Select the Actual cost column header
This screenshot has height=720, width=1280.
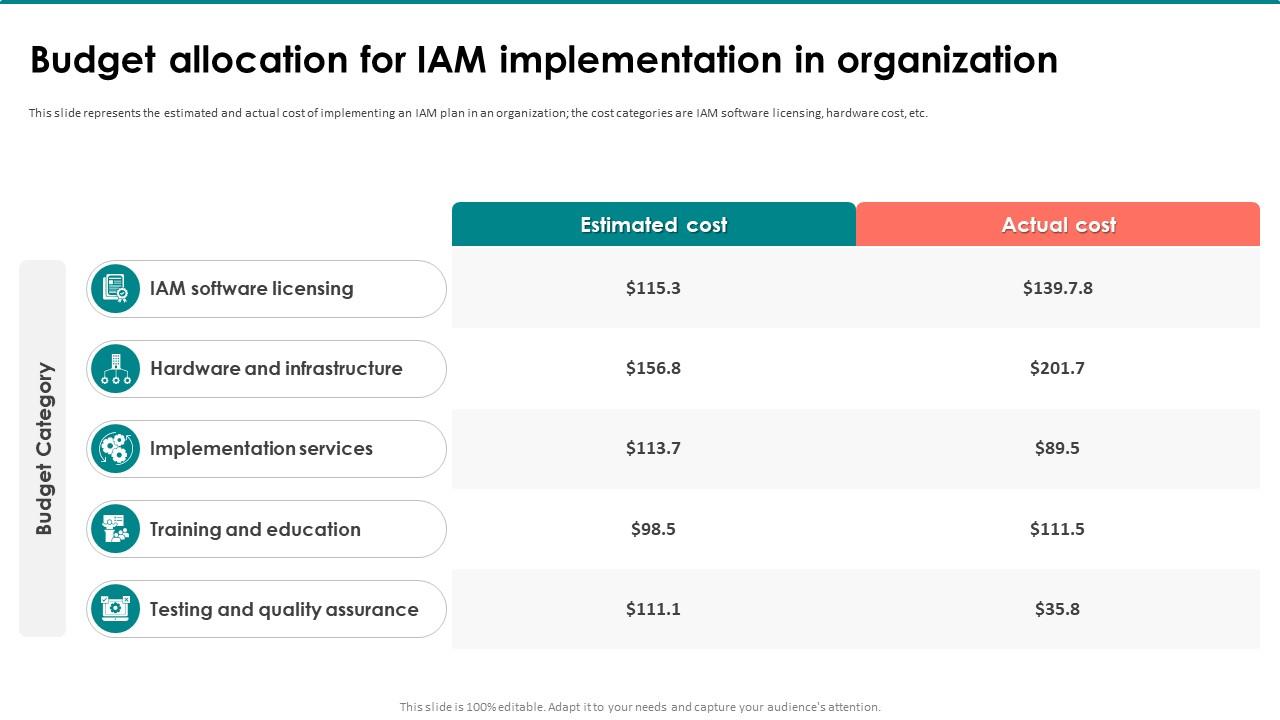(x=1058, y=225)
